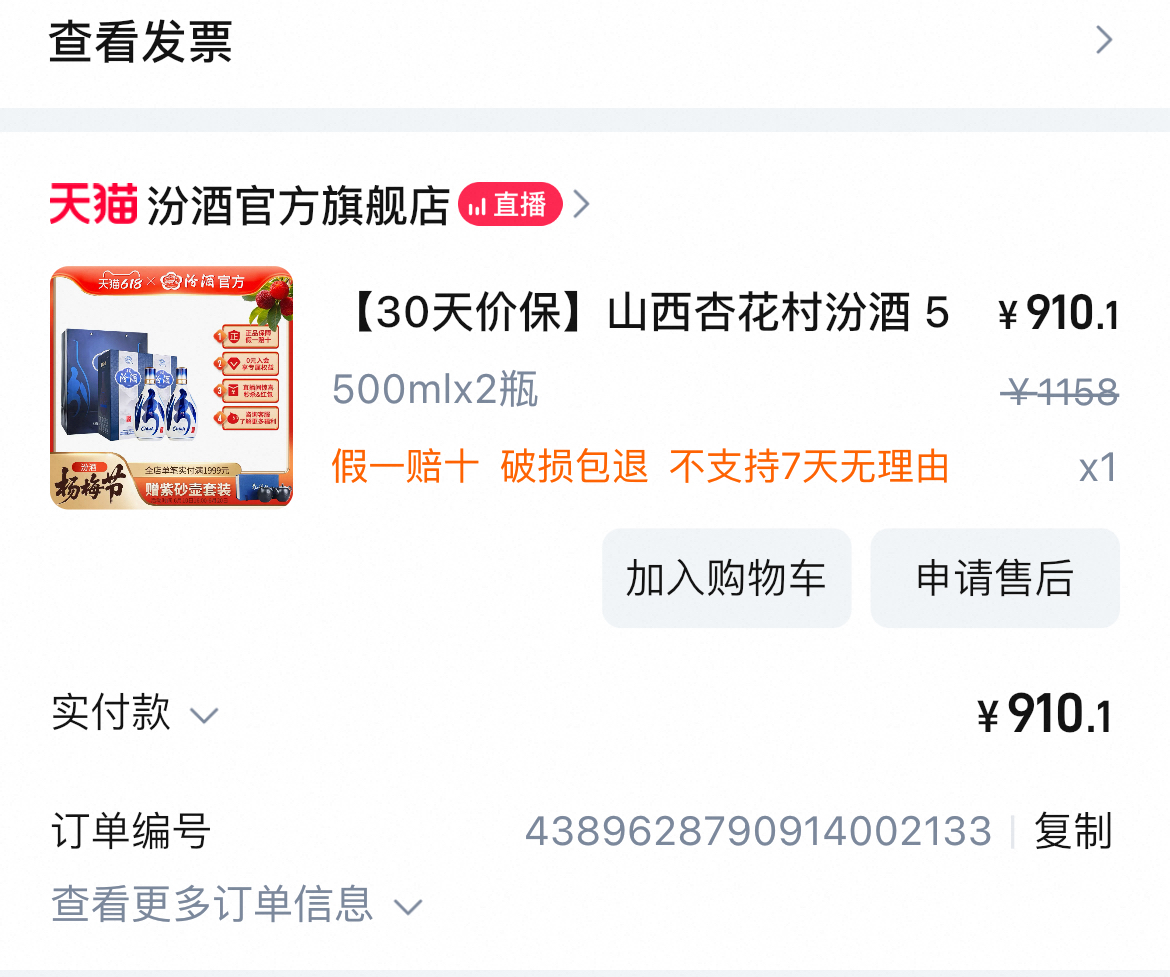Open the Fenjiu product thumbnail image
1170x977 pixels.
click(x=172, y=387)
